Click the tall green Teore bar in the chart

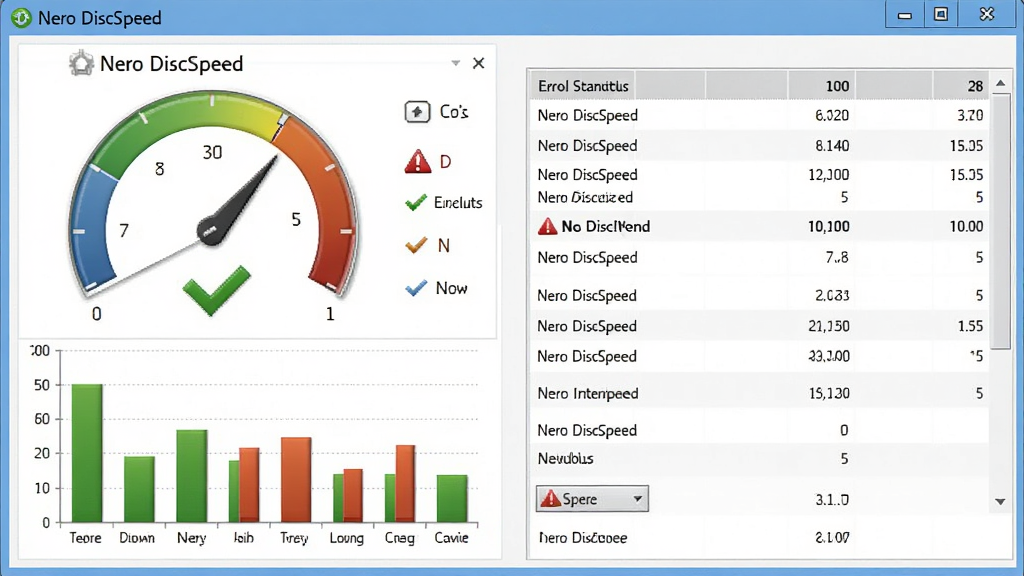(x=87, y=453)
